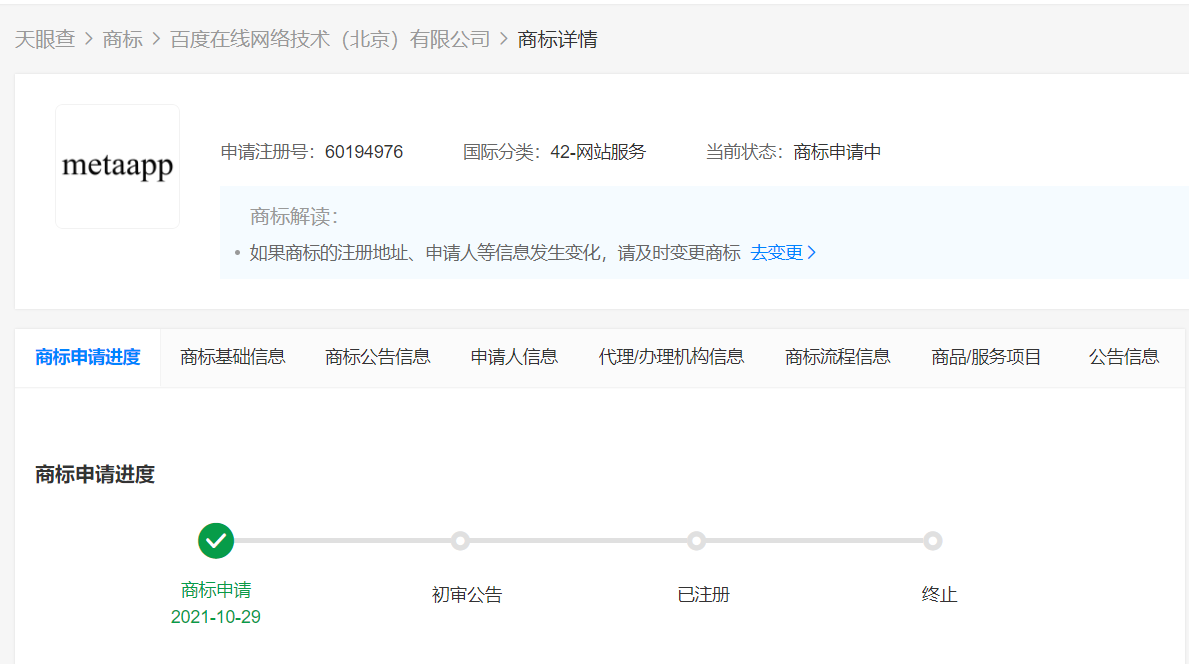Open the metaapp trademark logo thumbnail
This screenshot has width=1189, height=664.
[117, 166]
